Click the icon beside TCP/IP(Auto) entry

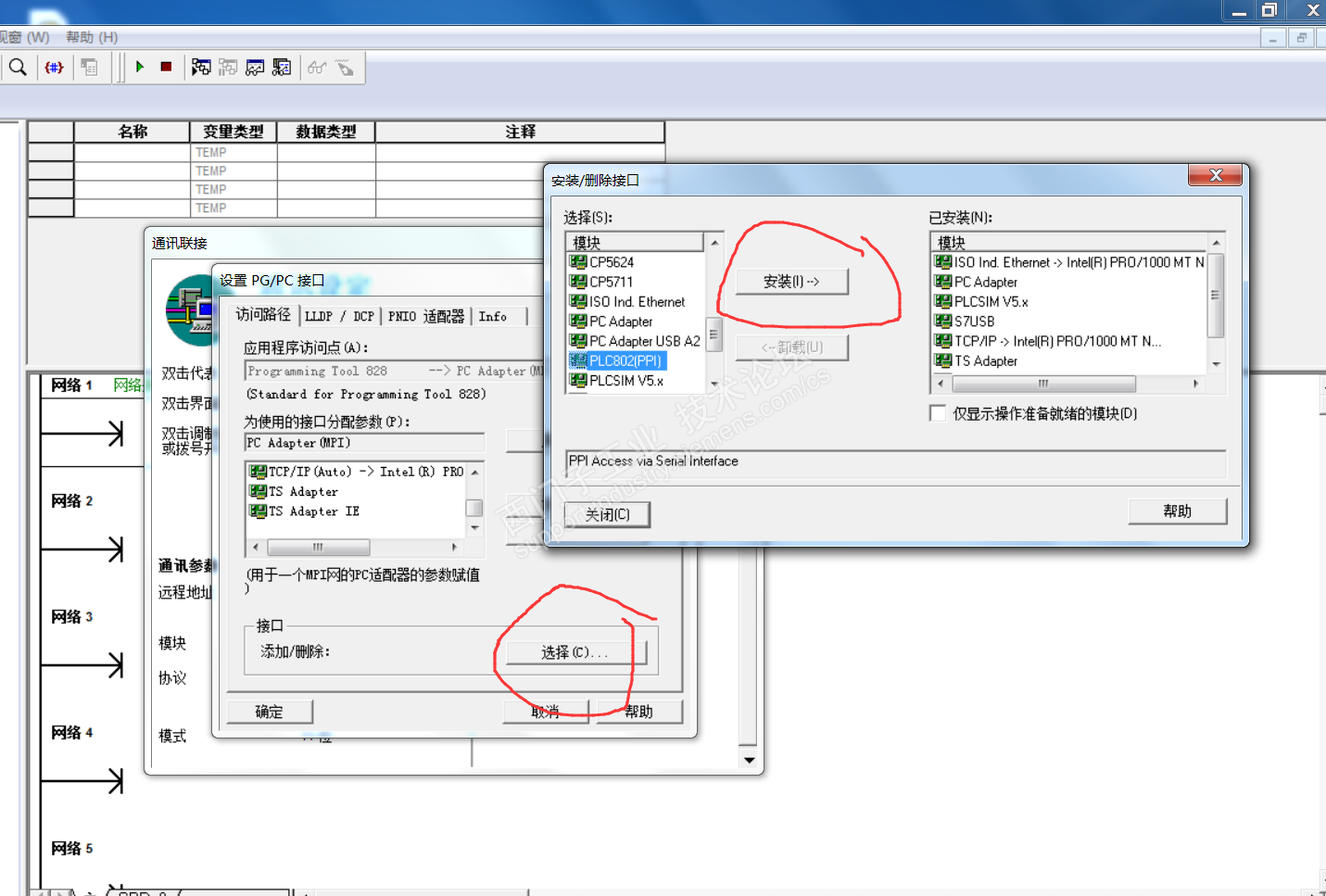(x=259, y=472)
